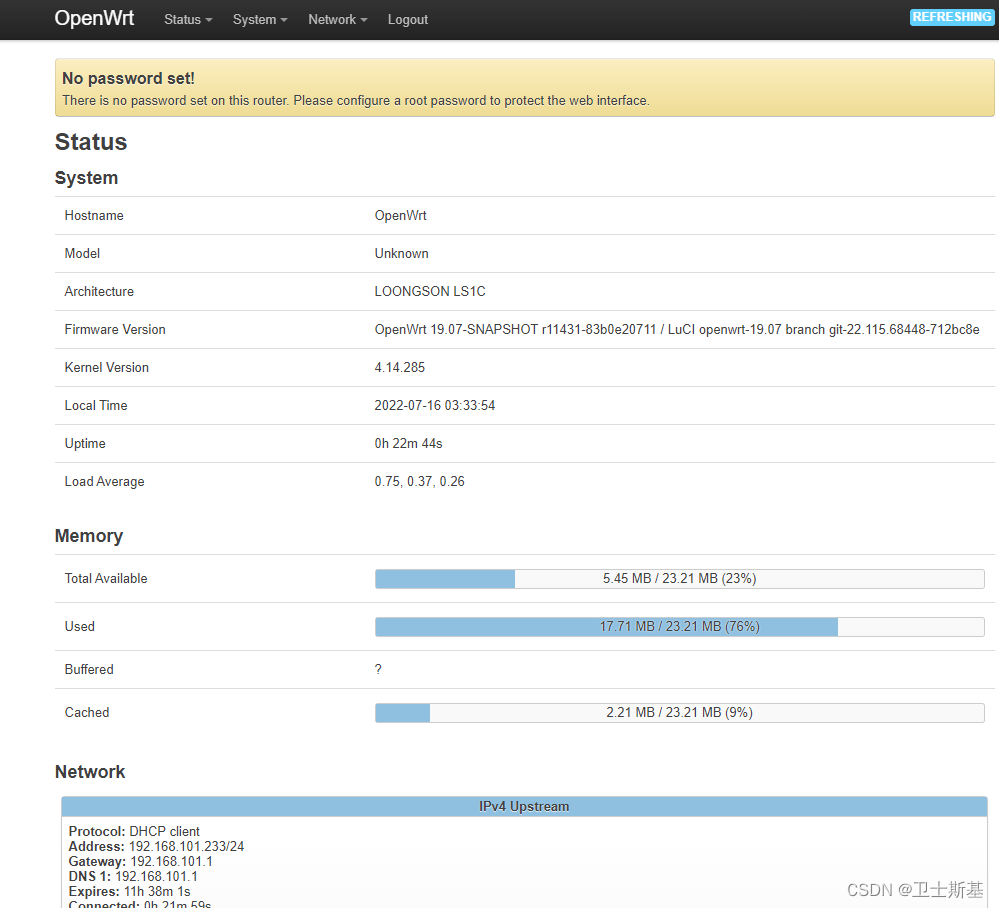The image size is (999, 908).
Task: Select the Gateway 192.168.101.1 line
Action: [x=140, y=861]
